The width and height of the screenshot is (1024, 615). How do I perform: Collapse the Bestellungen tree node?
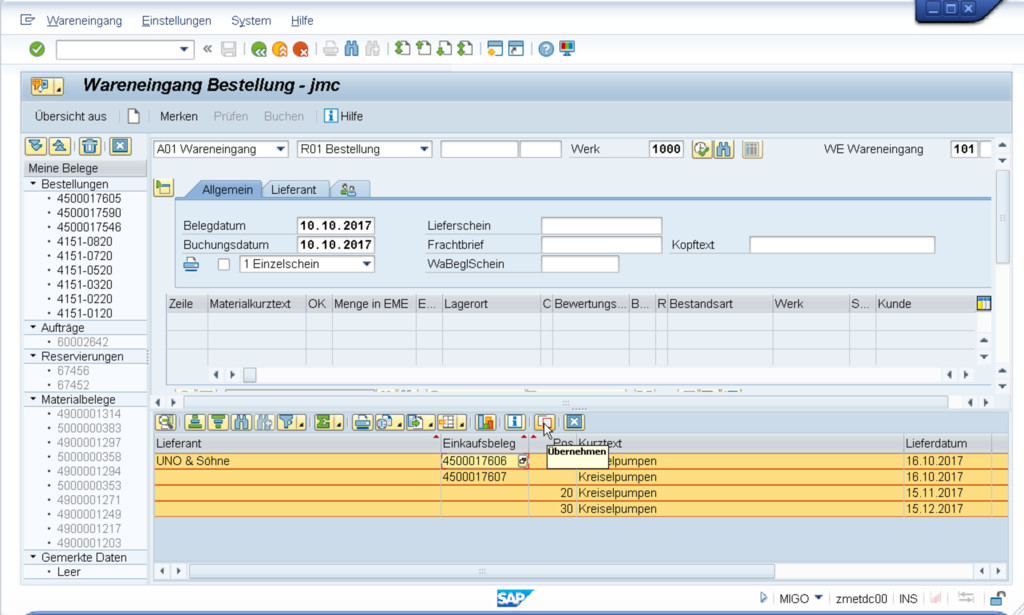[33, 184]
